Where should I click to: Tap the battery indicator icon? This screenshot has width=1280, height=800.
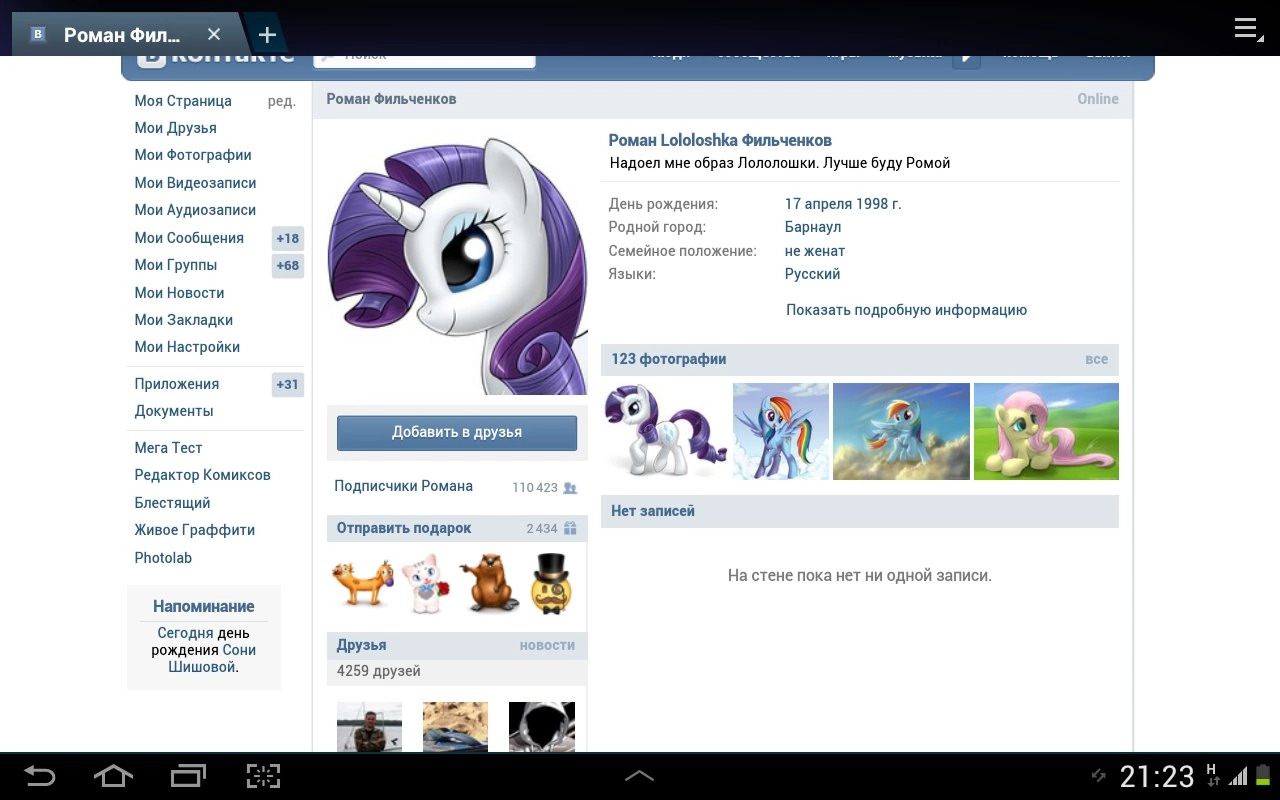[1261, 776]
